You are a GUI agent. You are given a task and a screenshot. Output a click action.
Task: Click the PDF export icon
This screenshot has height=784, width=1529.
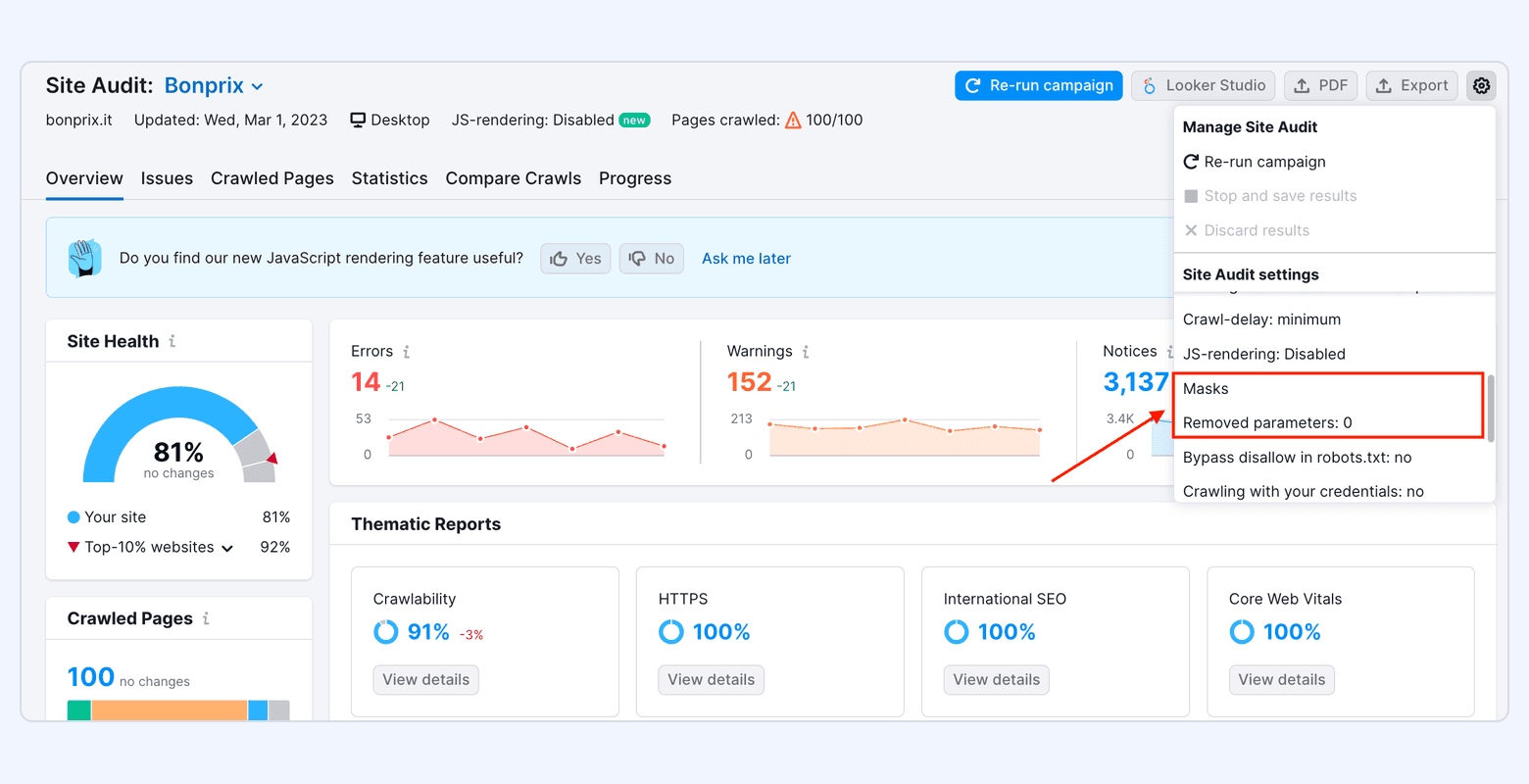1301,85
